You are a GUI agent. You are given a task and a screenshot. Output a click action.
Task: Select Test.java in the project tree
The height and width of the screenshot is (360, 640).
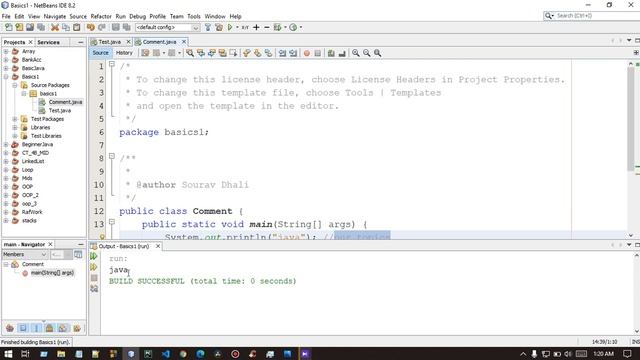coord(60,111)
